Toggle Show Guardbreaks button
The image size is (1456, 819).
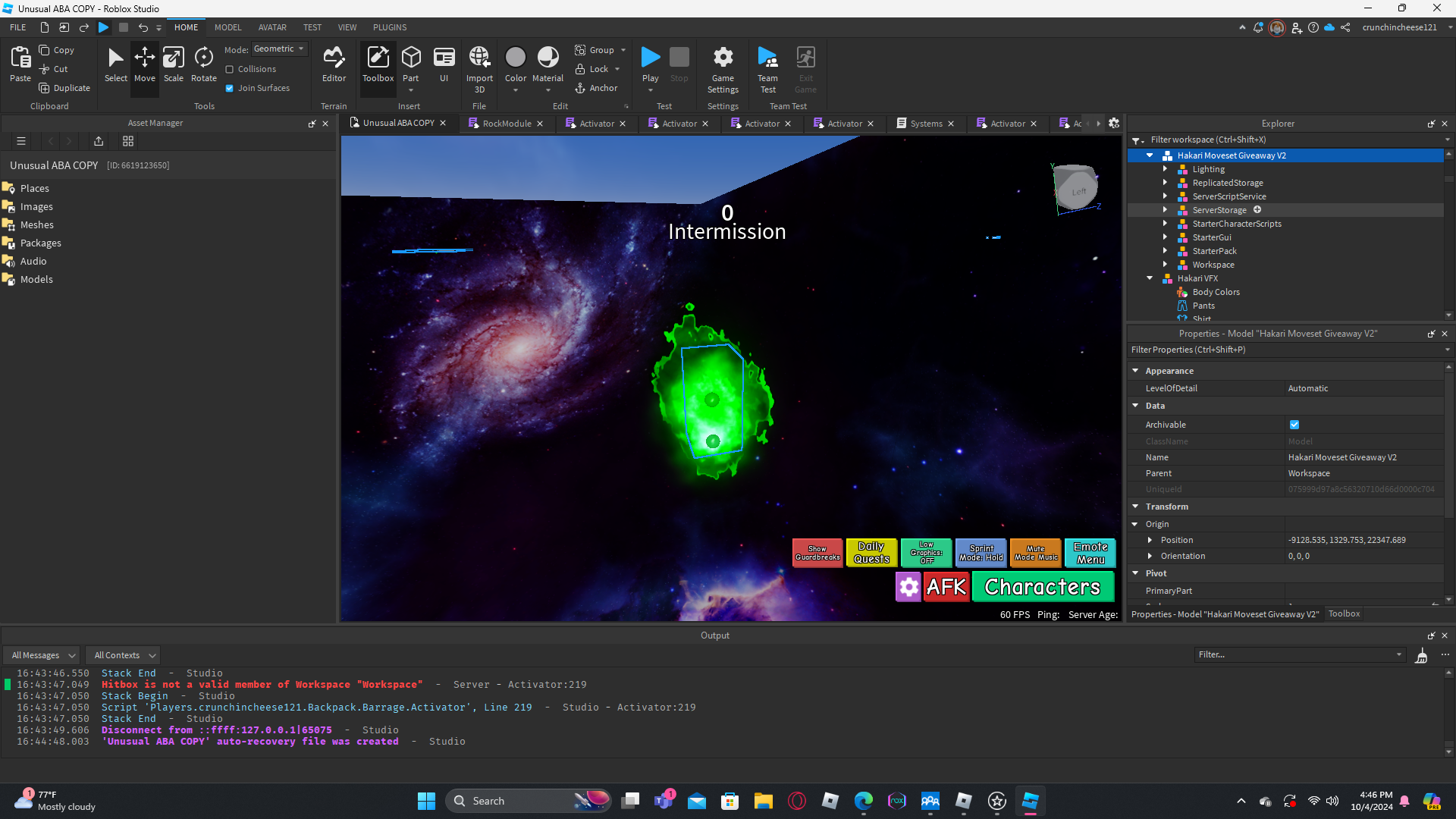[x=817, y=553]
